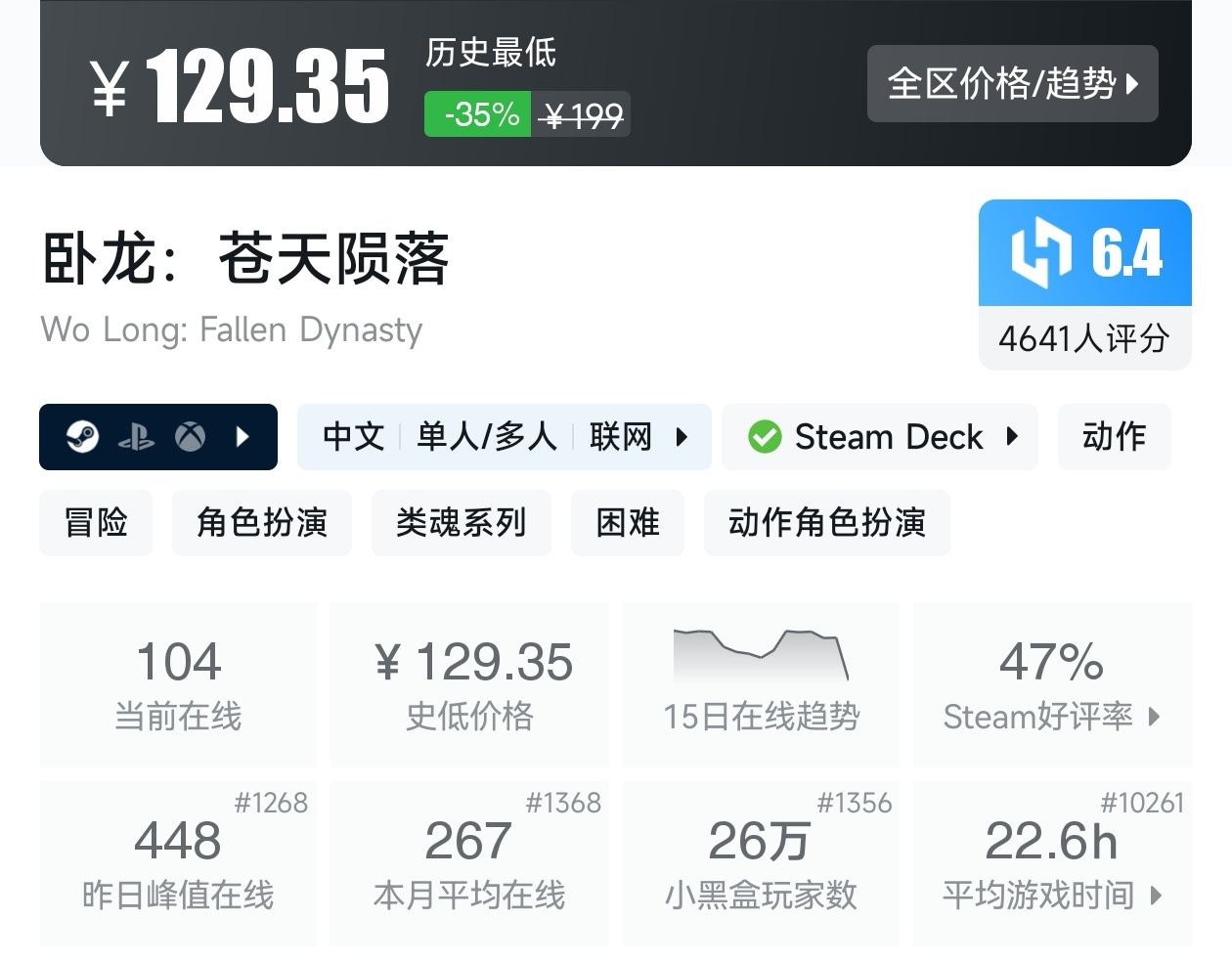1232x963 pixels.
Task: Click the 单人/多人 label
Action: coord(487,436)
